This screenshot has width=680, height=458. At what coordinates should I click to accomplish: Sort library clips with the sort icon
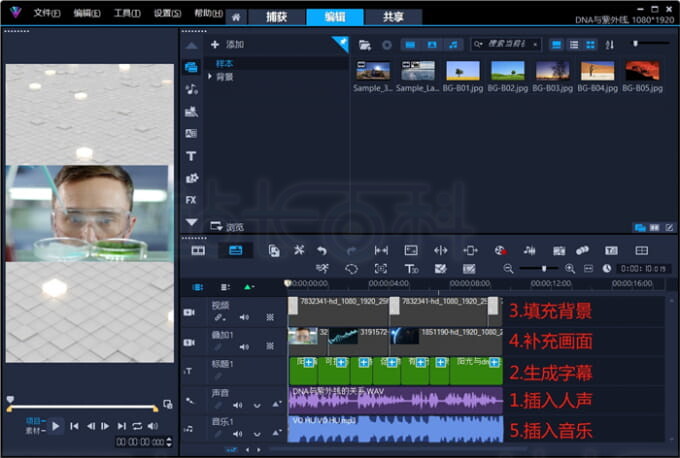point(611,45)
